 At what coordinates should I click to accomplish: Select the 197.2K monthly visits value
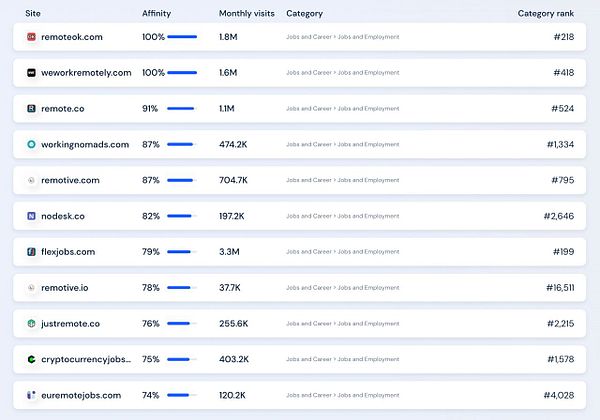click(x=232, y=216)
